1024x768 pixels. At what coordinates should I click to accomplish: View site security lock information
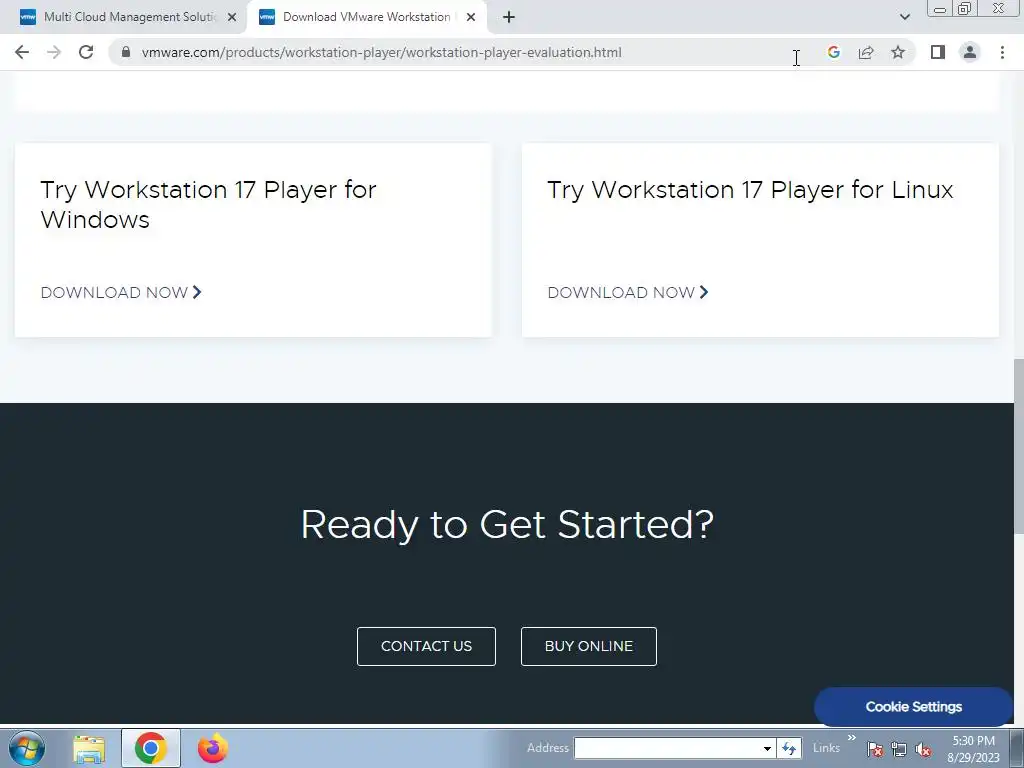[126, 52]
